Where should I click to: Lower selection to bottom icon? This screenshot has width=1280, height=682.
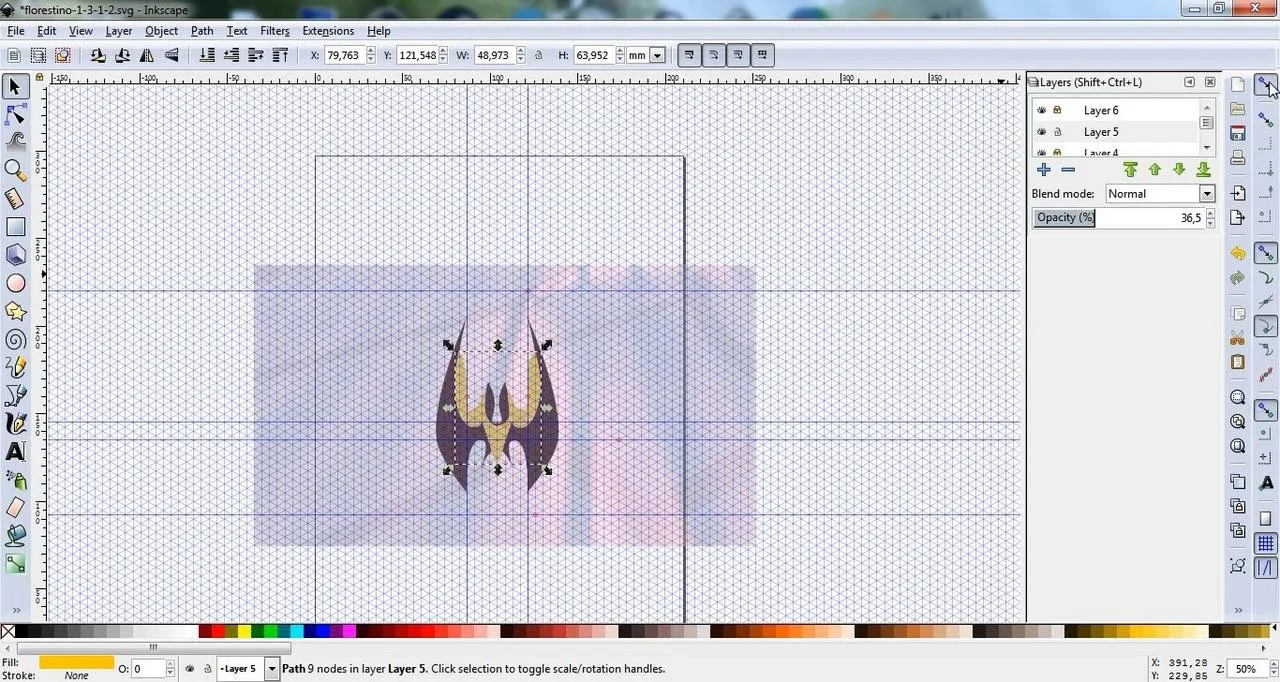tap(208, 56)
